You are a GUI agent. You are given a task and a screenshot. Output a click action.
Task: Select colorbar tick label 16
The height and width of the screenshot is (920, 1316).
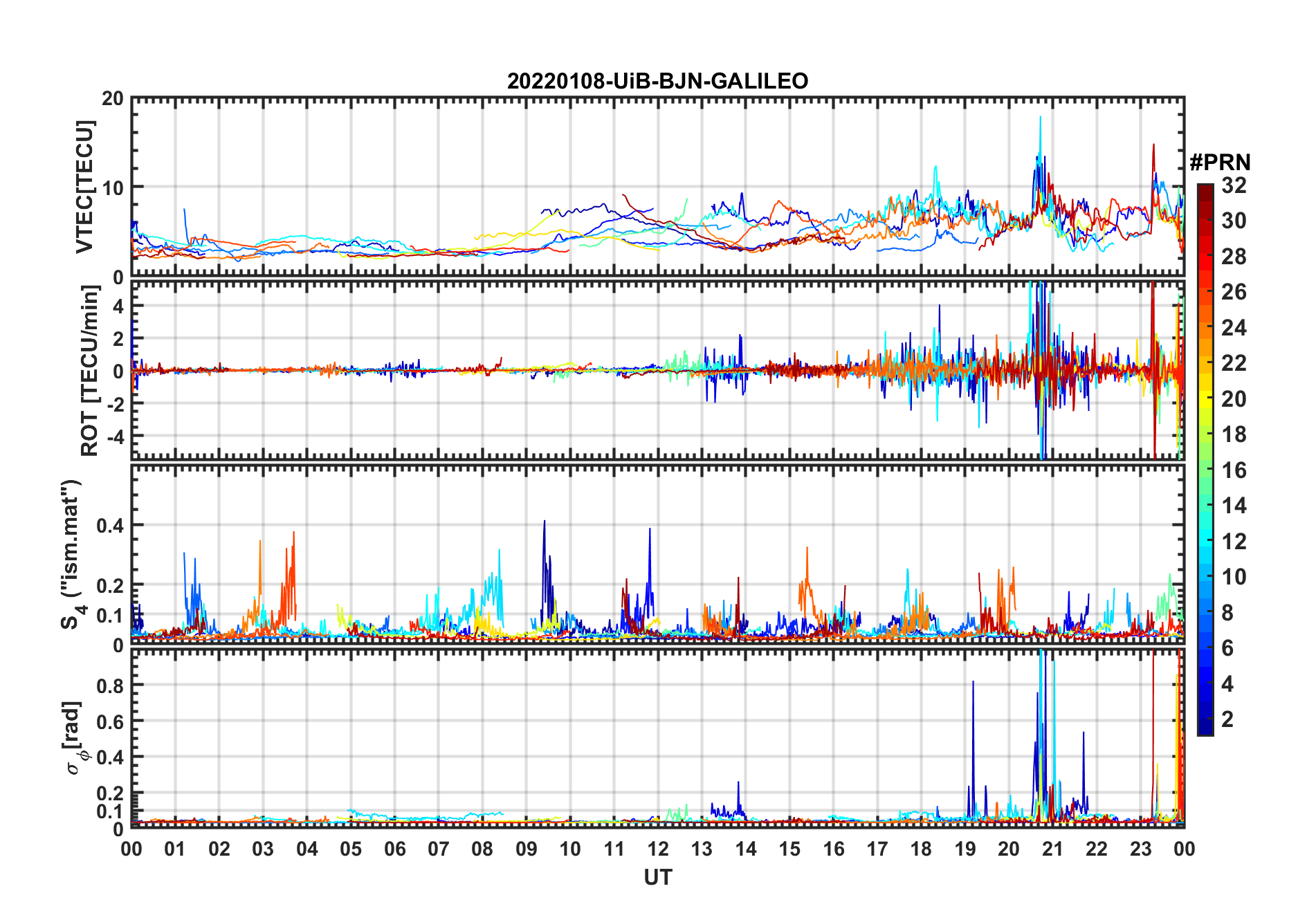(x=1234, y=470)
